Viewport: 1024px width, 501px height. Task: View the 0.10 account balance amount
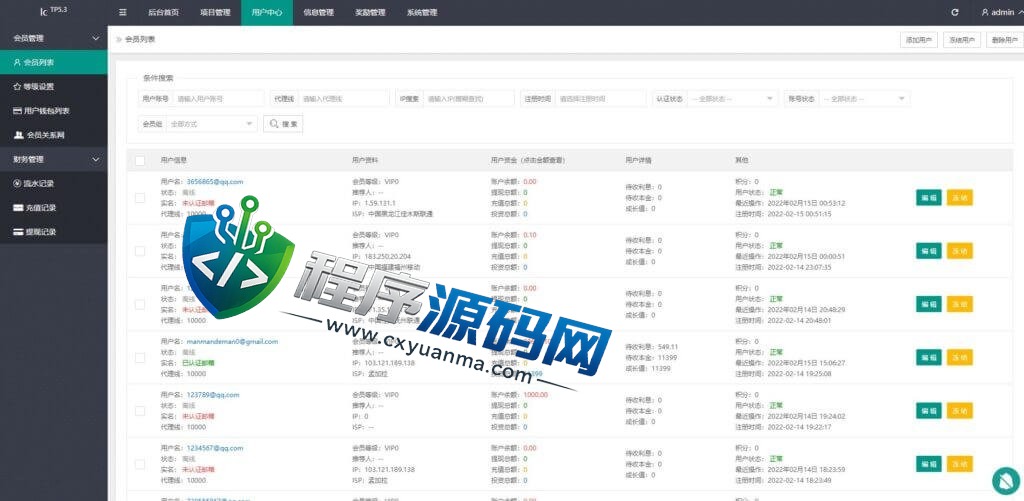[530, 234]
